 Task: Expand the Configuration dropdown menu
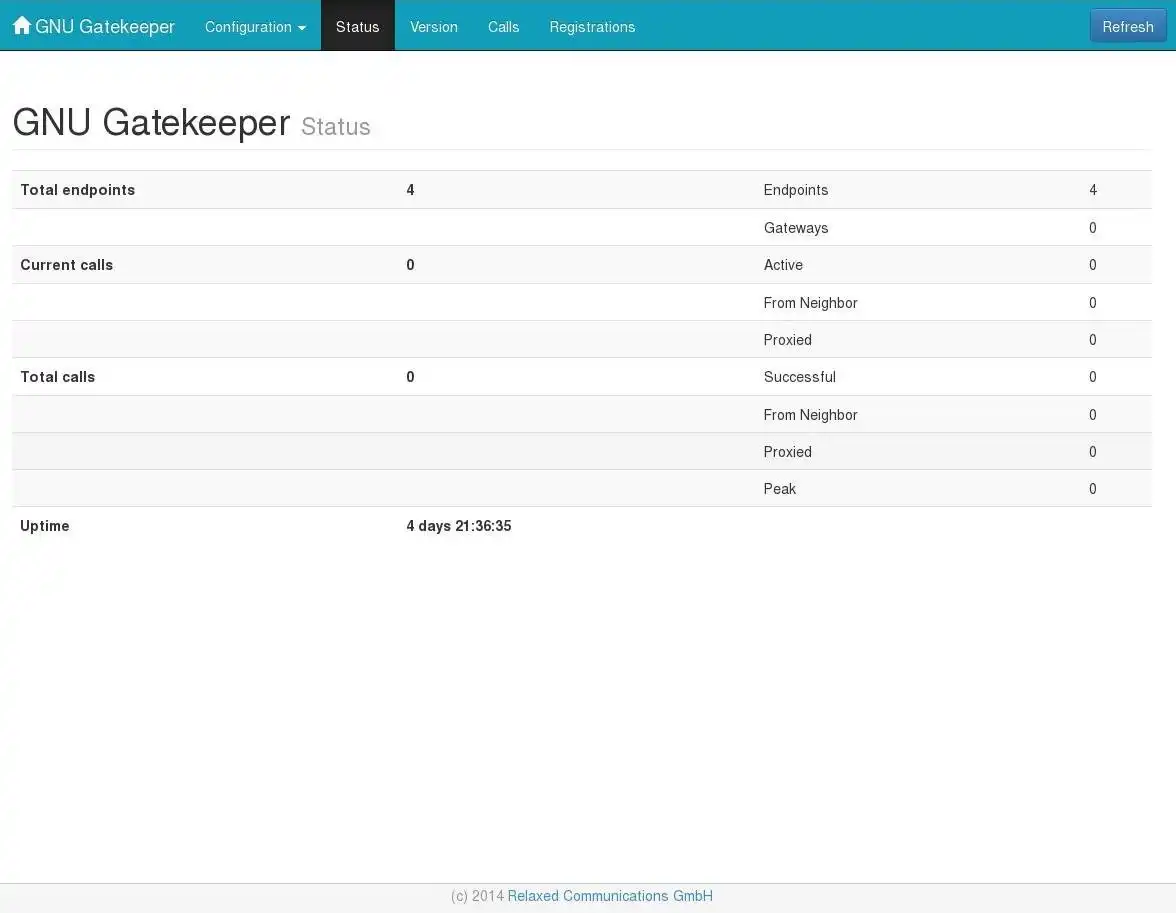[255, 27]
